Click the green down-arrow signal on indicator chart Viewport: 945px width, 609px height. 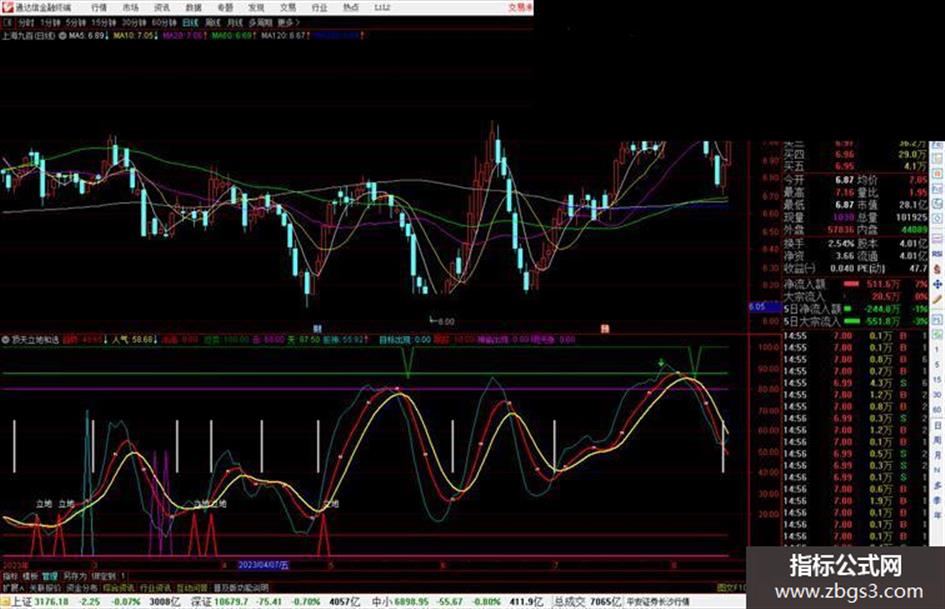tap(661, 363)
